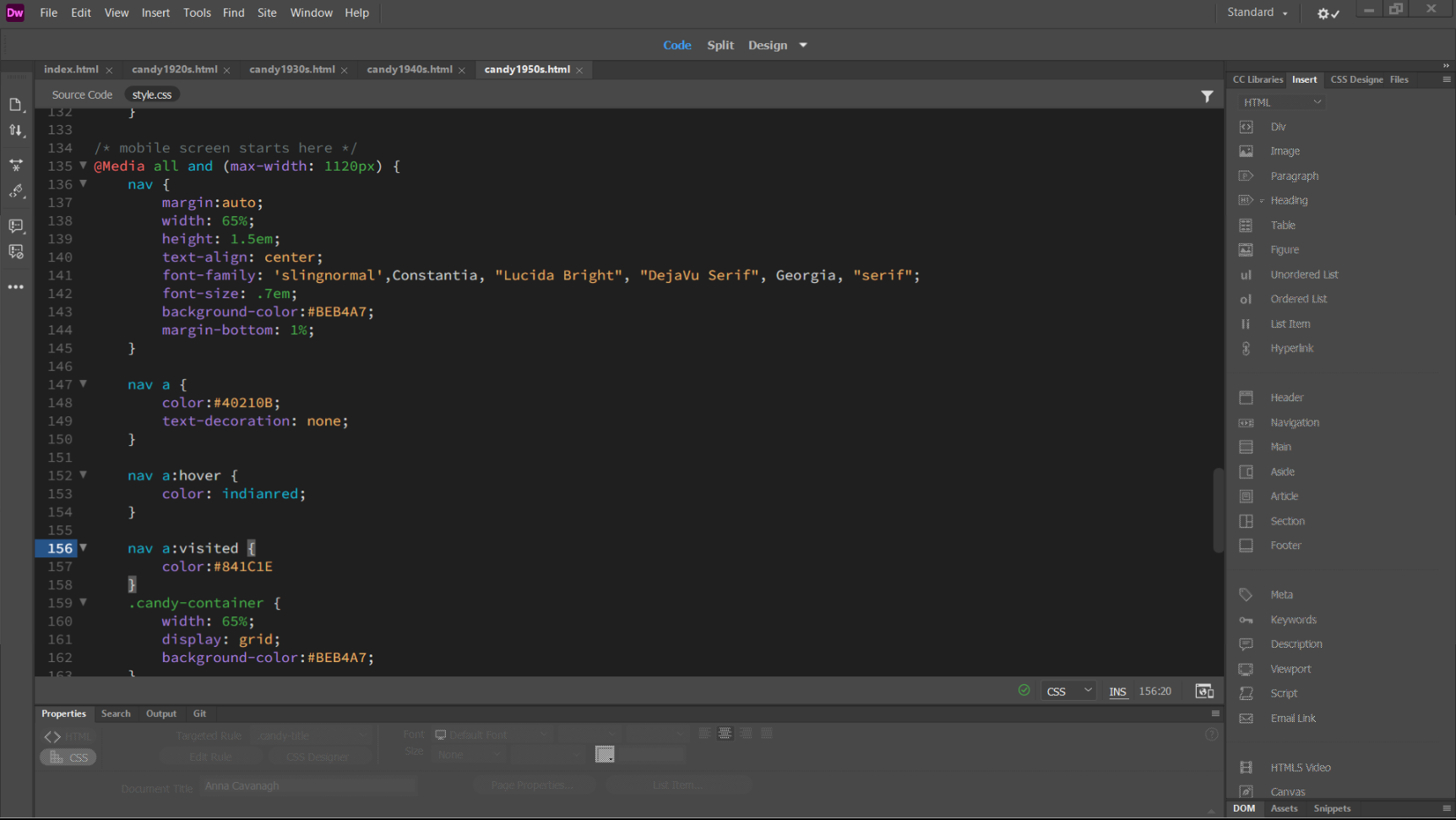Switch to Split view
Screen dimensions: 1456x820
720,46
